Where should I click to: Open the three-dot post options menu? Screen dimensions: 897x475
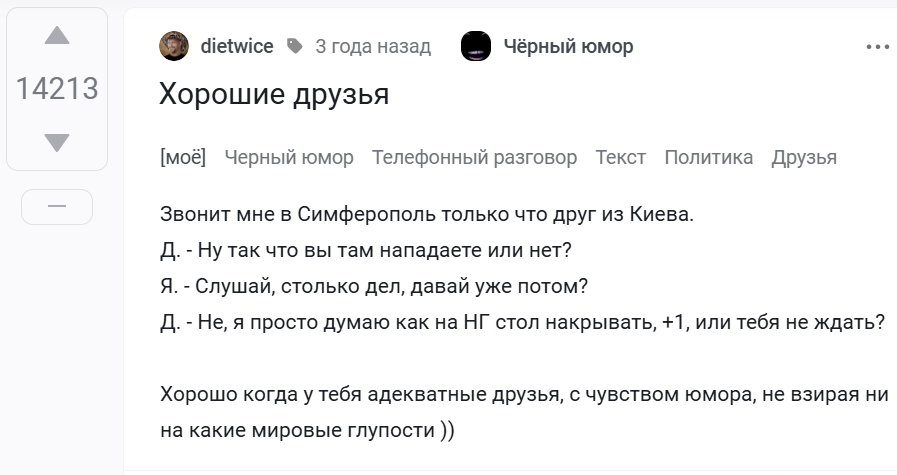point(877,46)
